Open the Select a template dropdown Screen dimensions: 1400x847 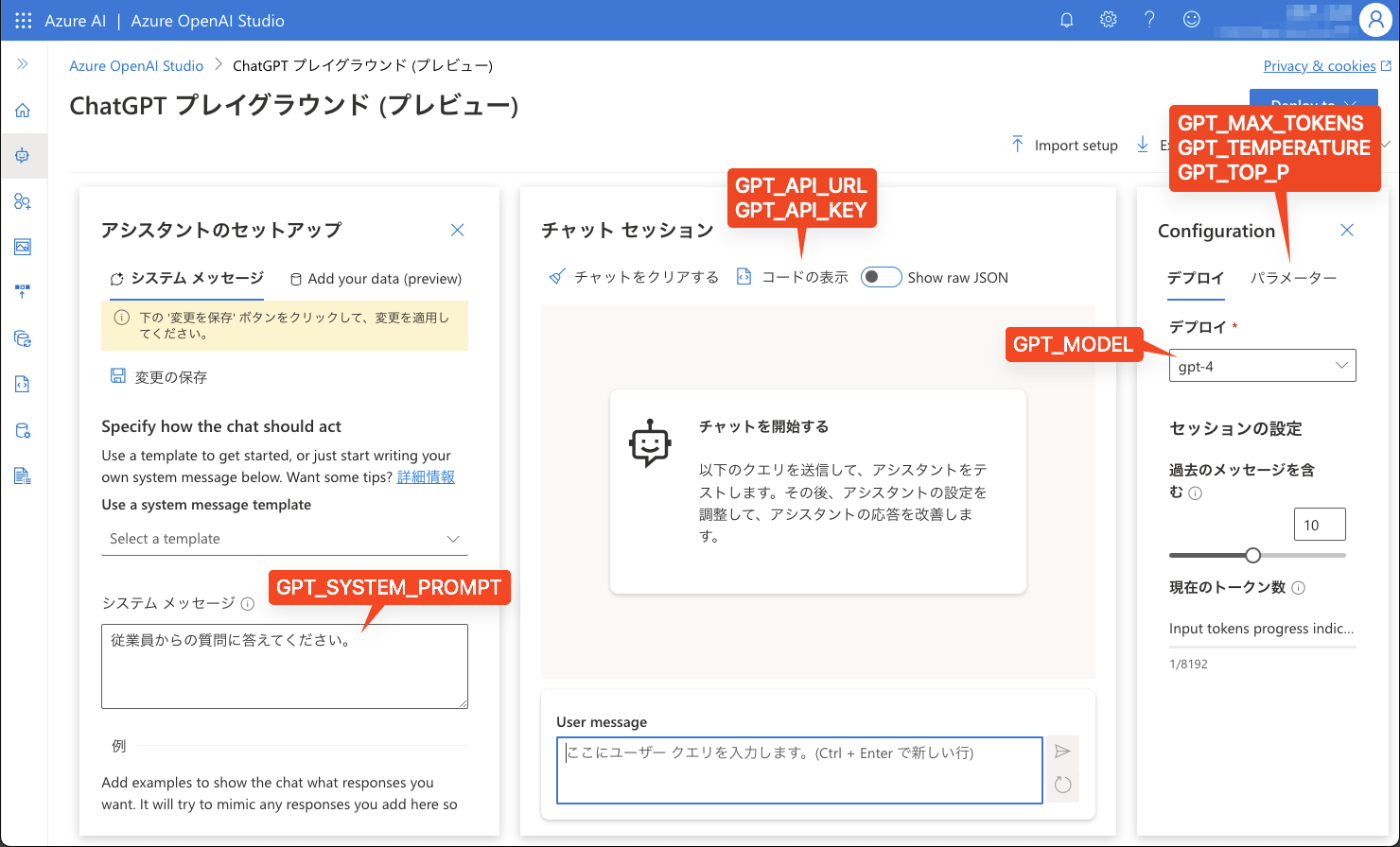coord(285,538)
